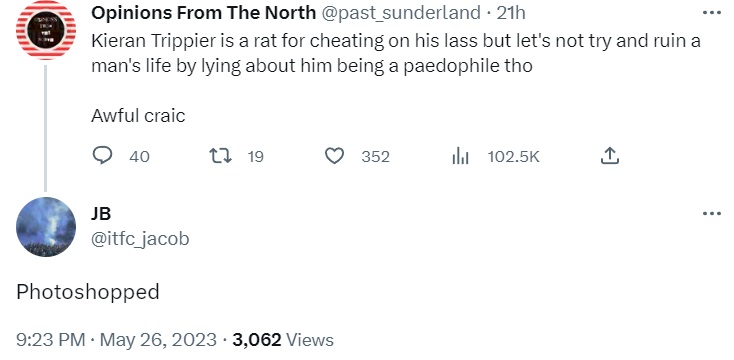734x360 pixels.
Task: Like the tweet using the heart icon
Action: coord(335,156)
